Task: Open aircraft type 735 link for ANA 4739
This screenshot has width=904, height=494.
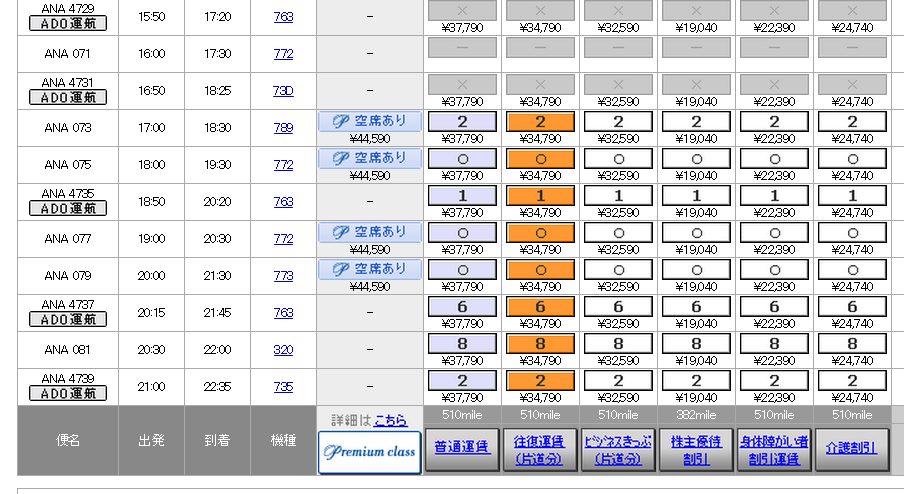Action: (x=283, y=387)
